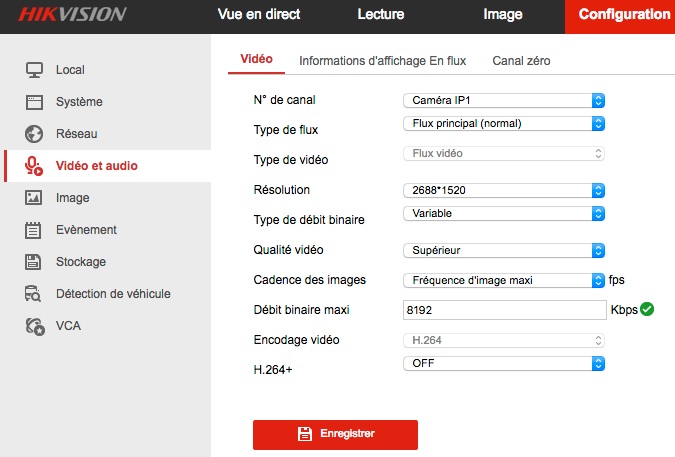Click the Local monitor icon in sidebar
675x457 pixels.
coord(35,70)
